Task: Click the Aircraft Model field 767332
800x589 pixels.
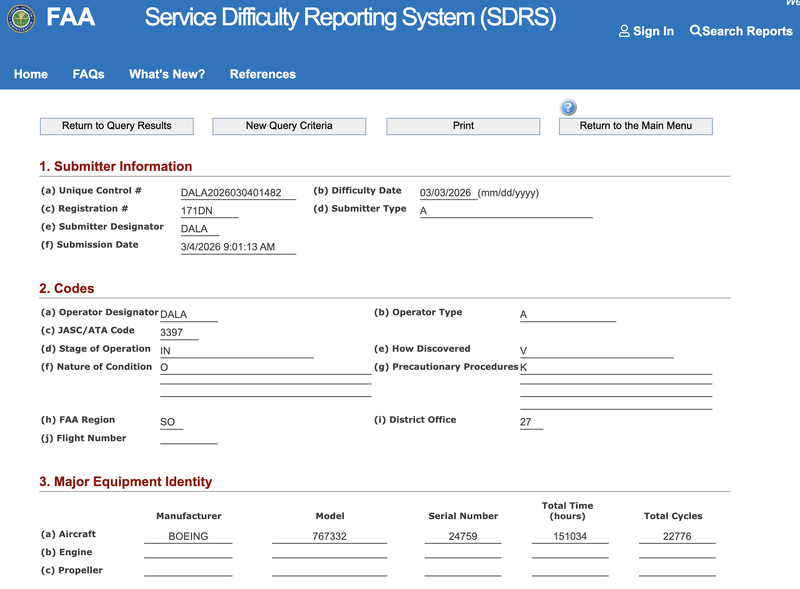Action: click(329, 536)
